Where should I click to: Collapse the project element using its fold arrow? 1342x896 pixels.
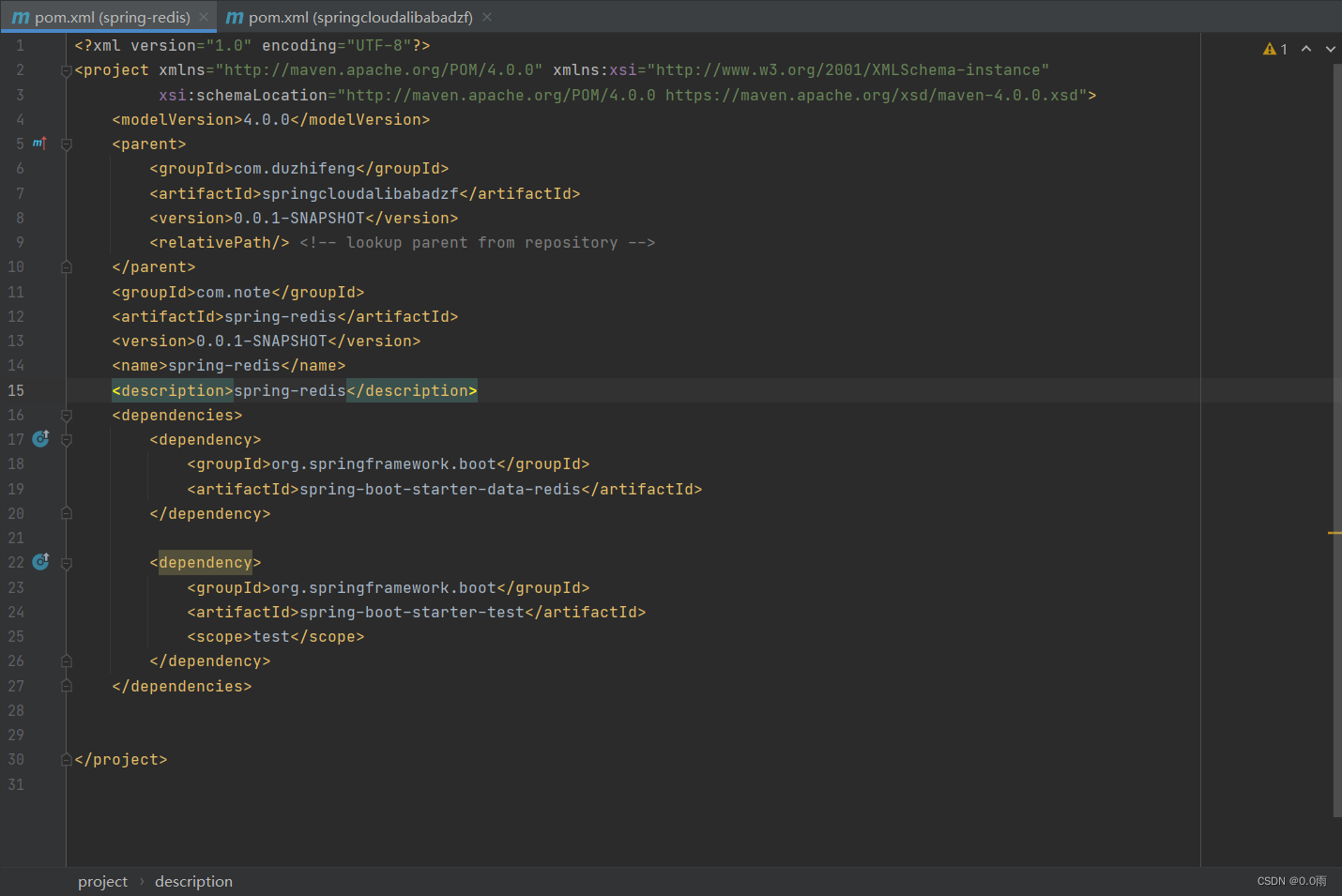pos(65,69)
